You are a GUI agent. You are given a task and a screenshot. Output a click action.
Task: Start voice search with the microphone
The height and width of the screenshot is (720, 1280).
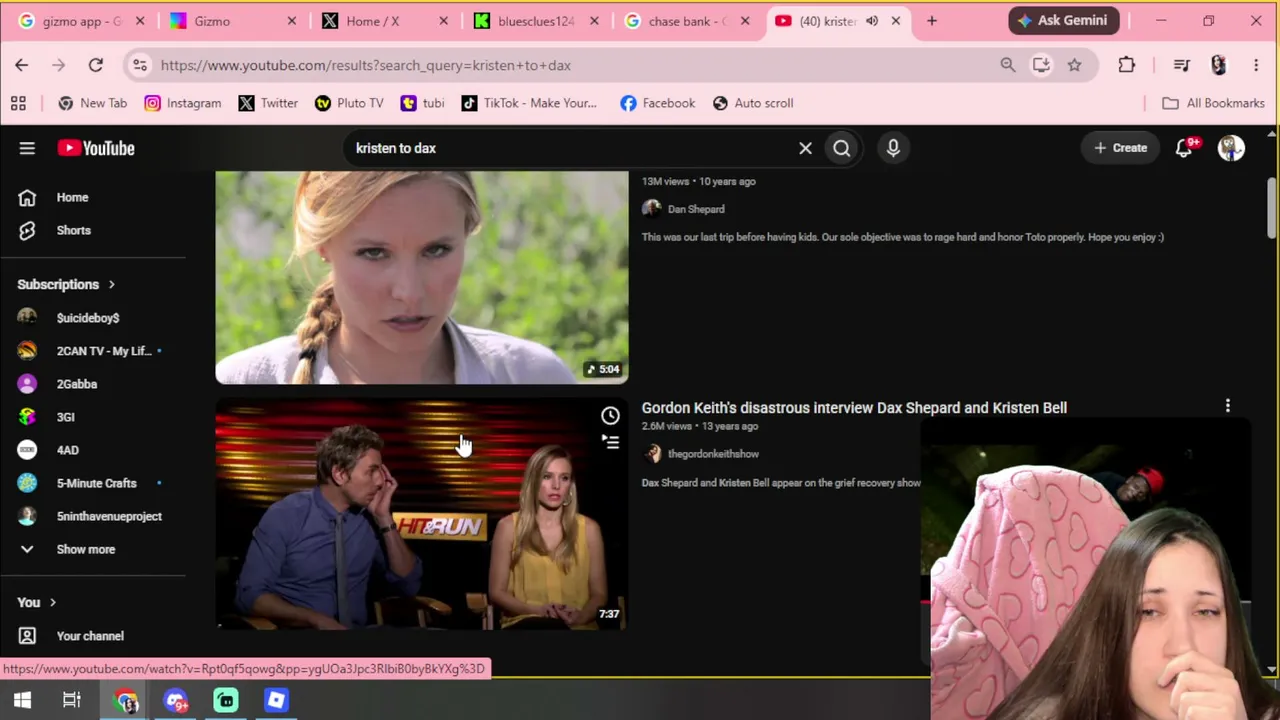pos(893,148)
